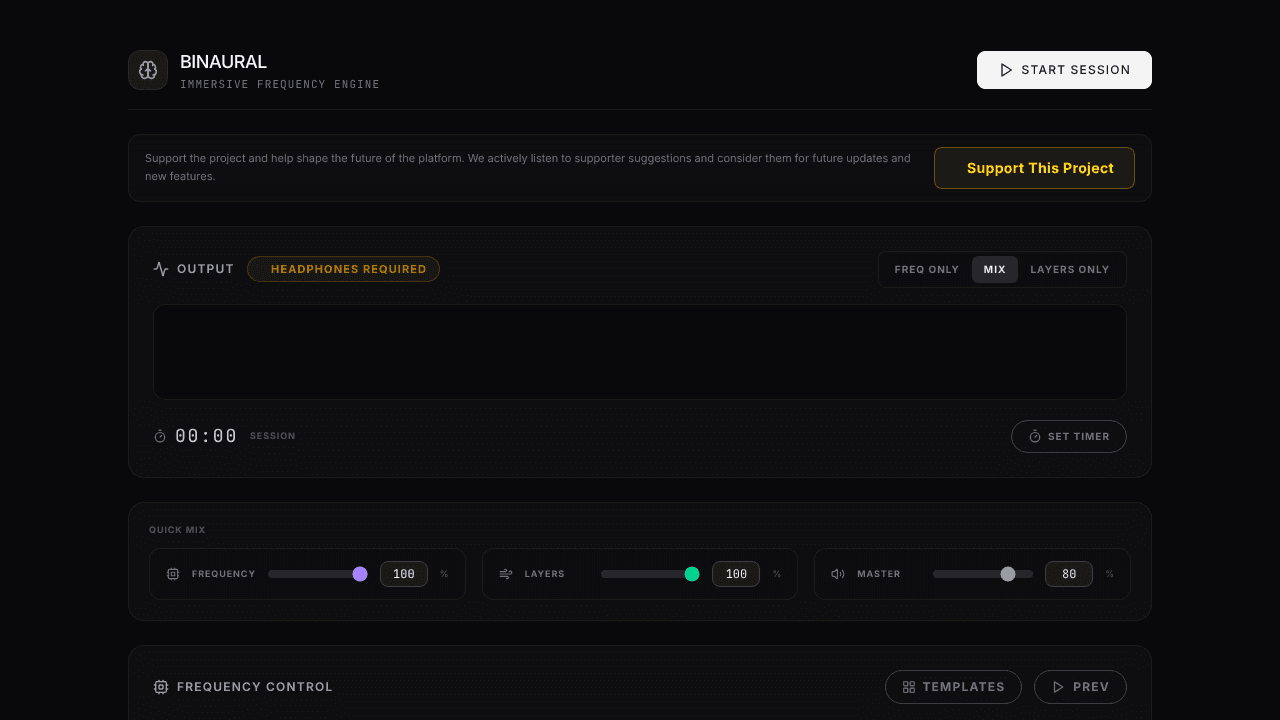Click the Binaural brain logo icon
The image size is (1280, 720).
pos(148,70)
